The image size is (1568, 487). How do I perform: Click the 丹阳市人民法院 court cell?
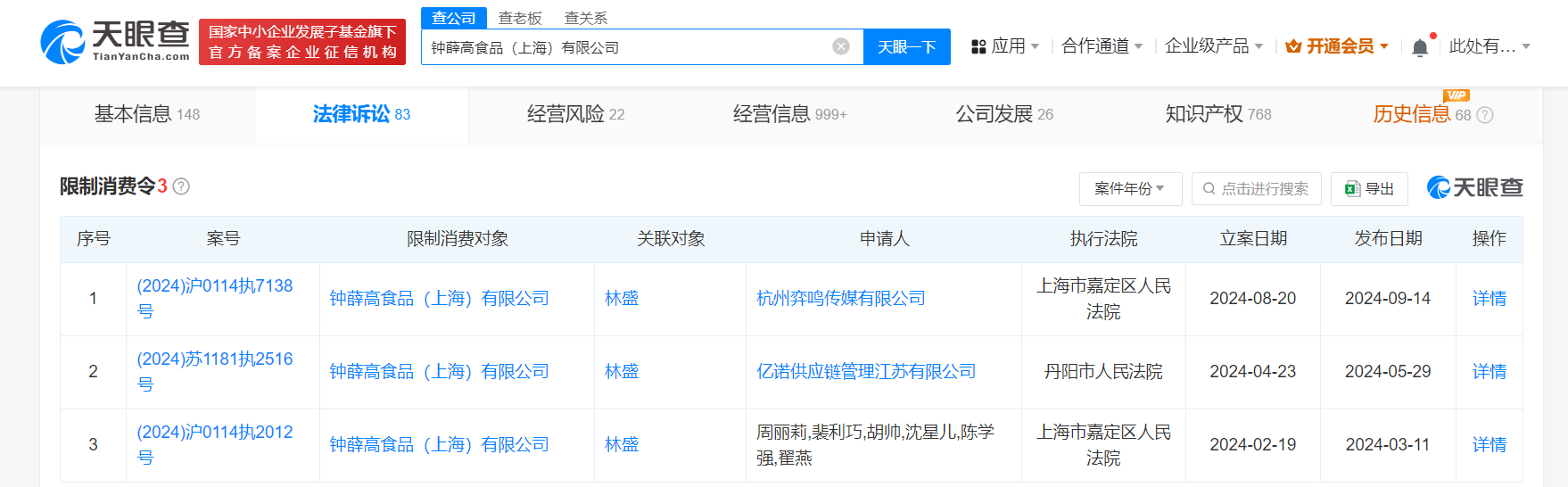point(1103,372)
